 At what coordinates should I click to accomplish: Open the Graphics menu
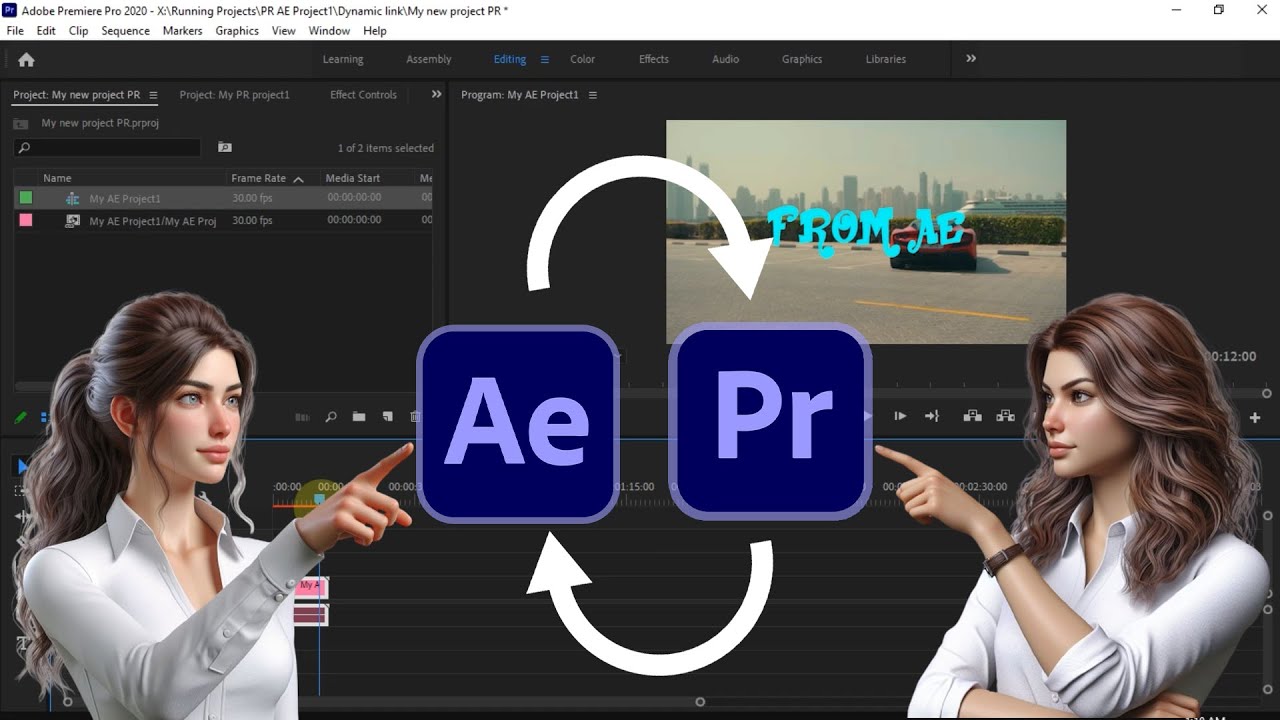(237, 31)
